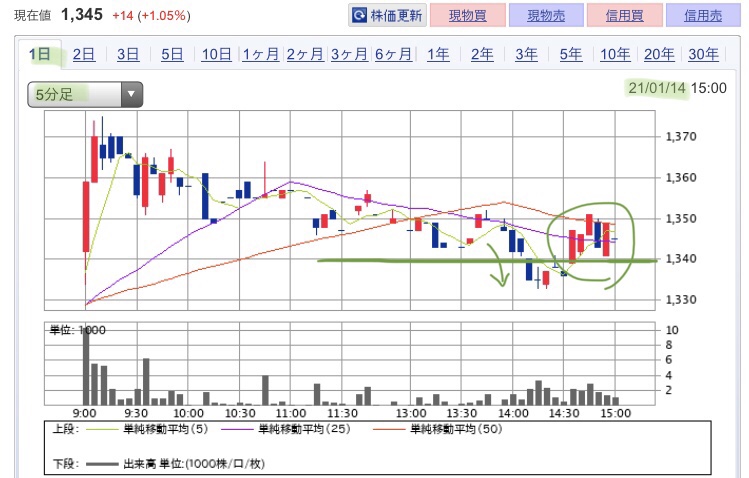
Task: Click the refresh icon in 株価更新
Action: coord(359,16)
